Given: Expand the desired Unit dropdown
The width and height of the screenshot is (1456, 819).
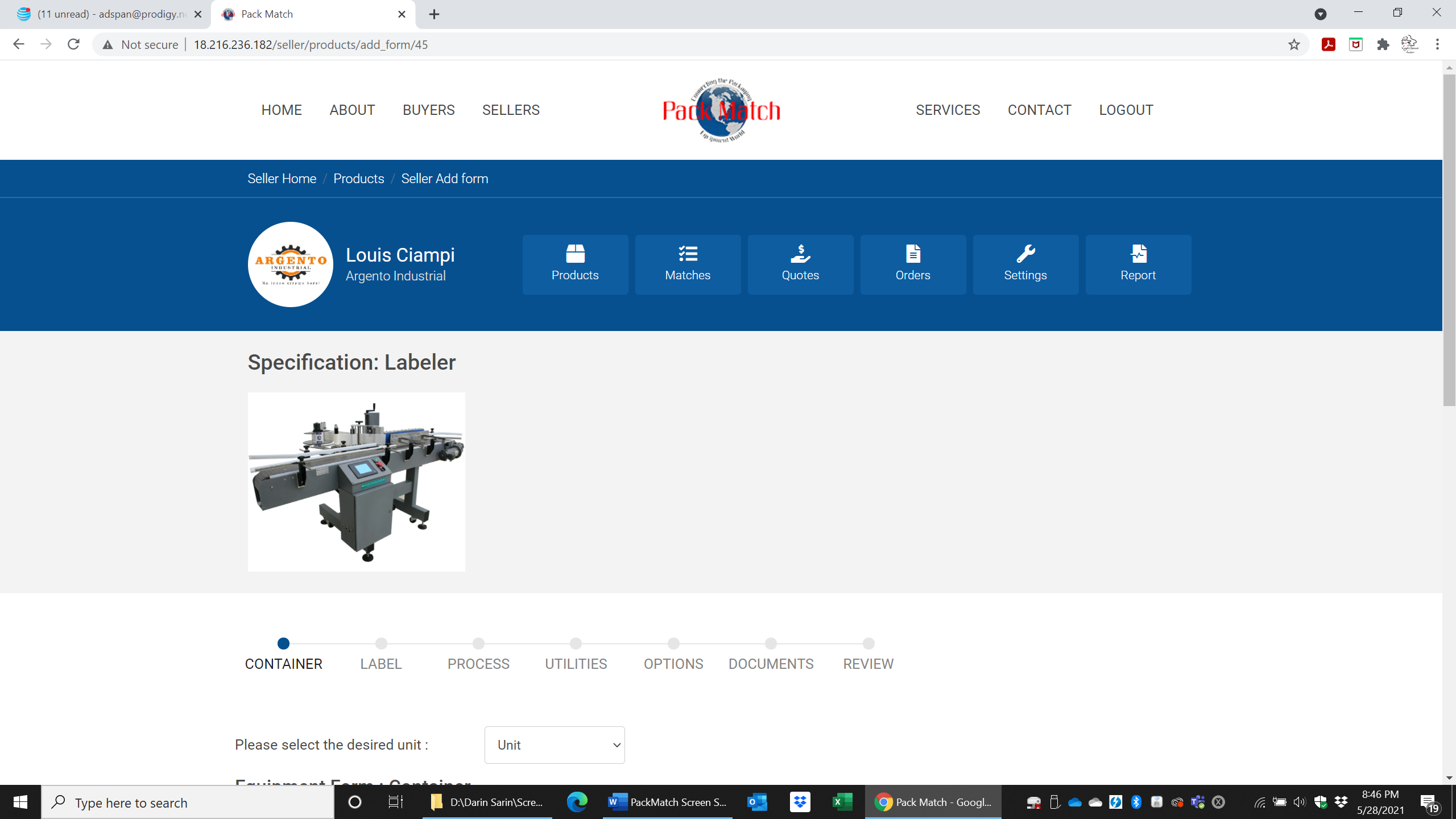Looking at the screenshot, I should (x=555, y=744).
